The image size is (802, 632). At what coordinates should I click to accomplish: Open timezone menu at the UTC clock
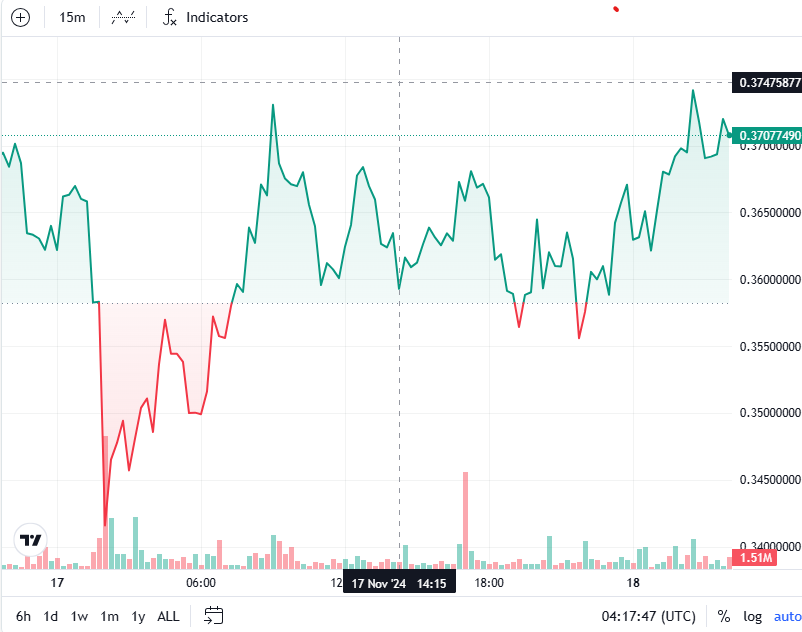point(648,616)
